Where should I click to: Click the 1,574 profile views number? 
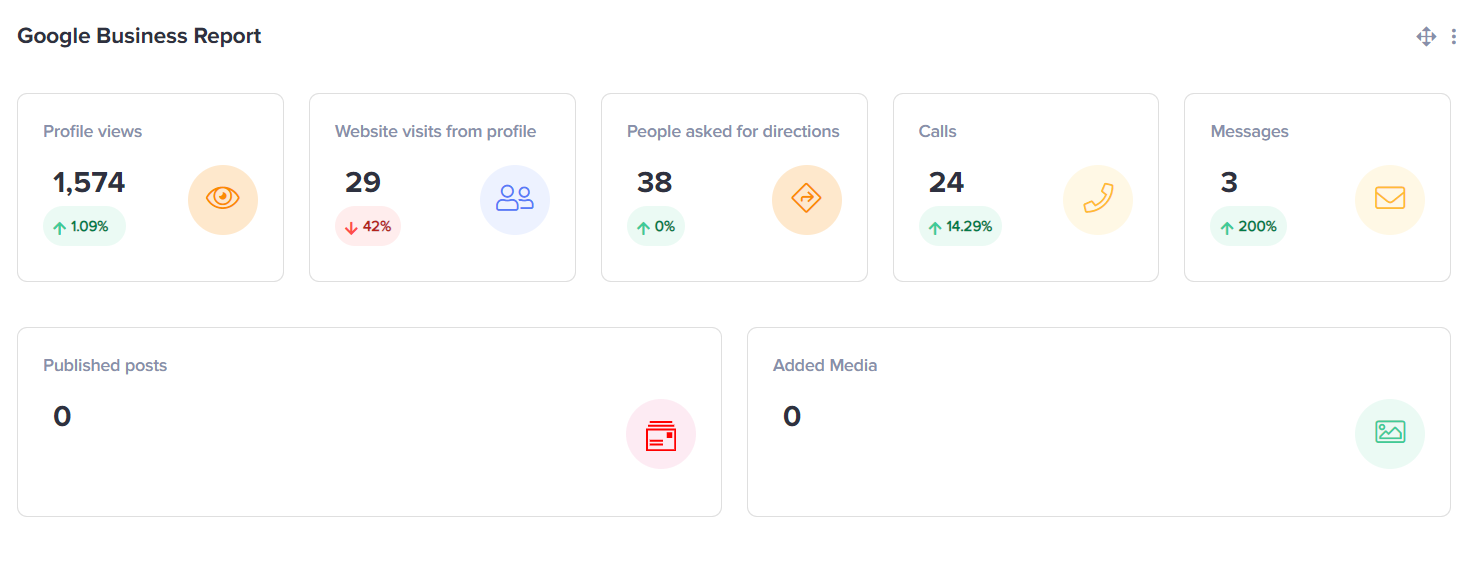(89, 183)
